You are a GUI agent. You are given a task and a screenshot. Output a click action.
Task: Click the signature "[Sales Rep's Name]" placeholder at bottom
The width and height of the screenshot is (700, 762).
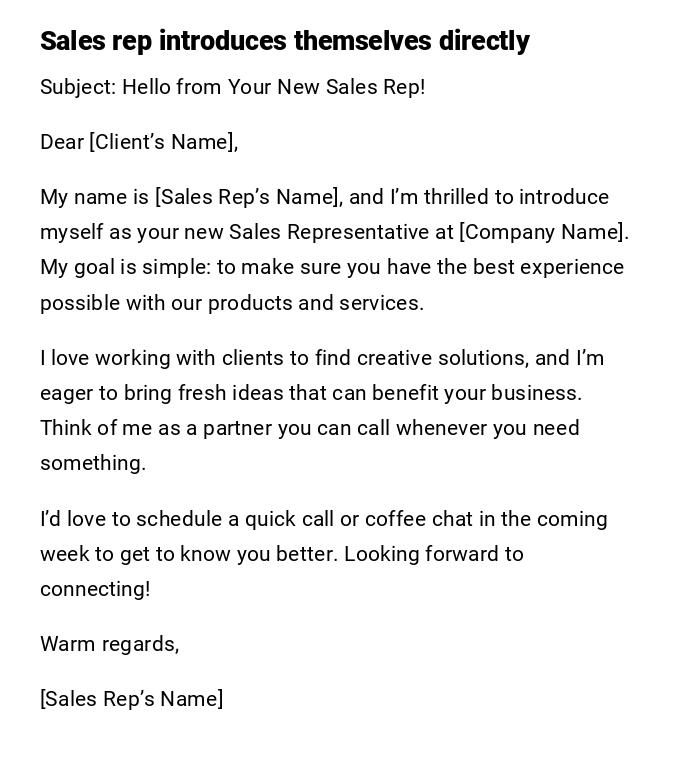(131, 699)
